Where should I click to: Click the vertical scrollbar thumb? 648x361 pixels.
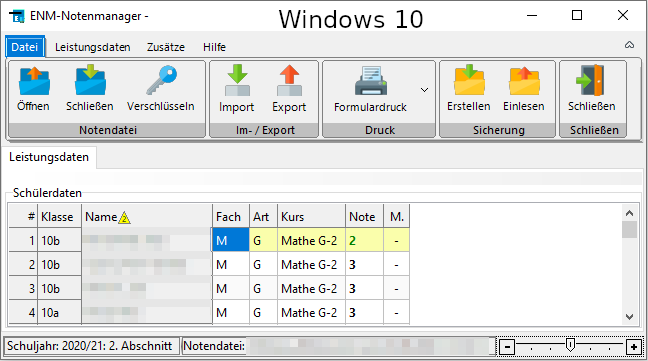[629, 230]
